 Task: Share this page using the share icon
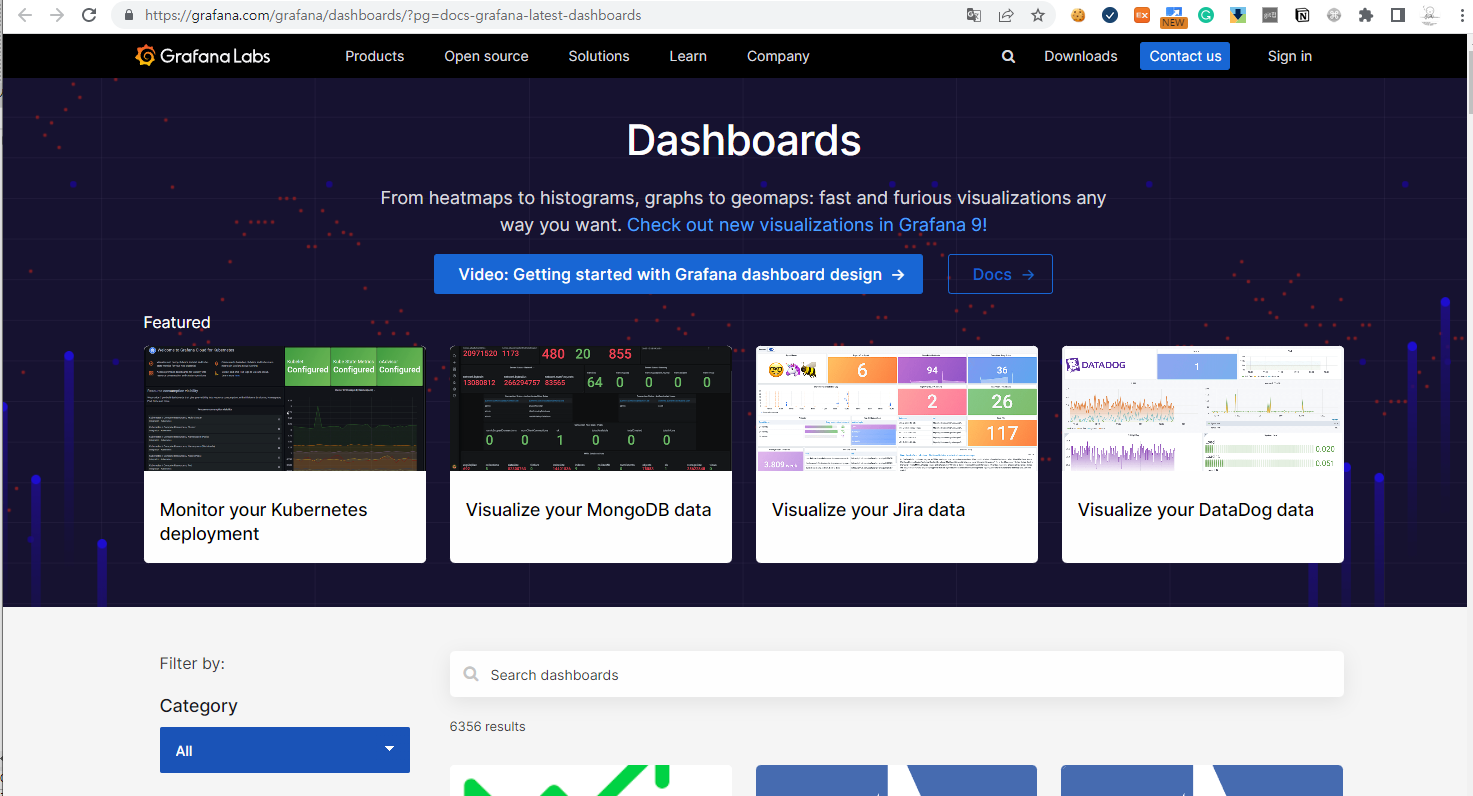coord(1006,16)
